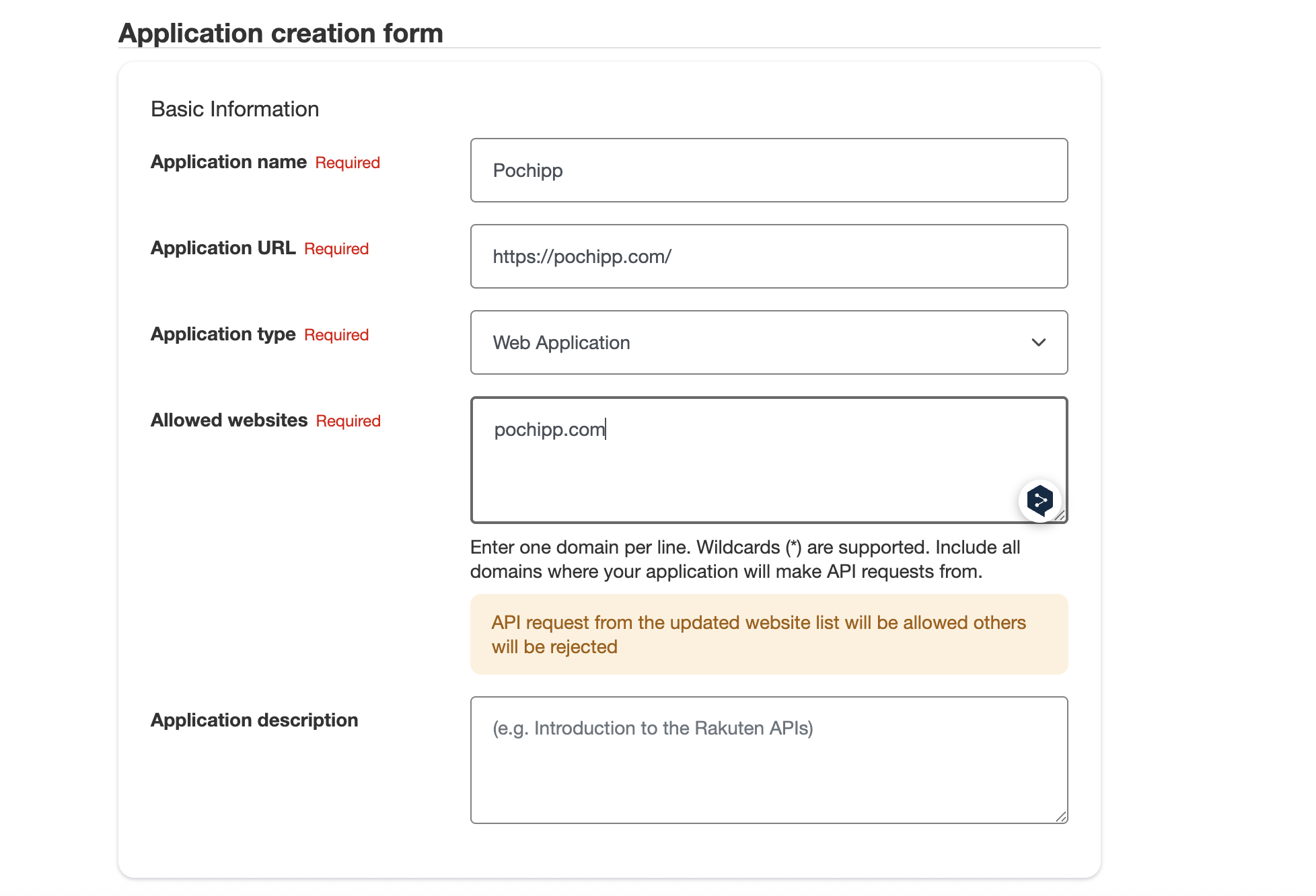Click the "Application creation form" page title
The image size is (1316, 896).
281,33
